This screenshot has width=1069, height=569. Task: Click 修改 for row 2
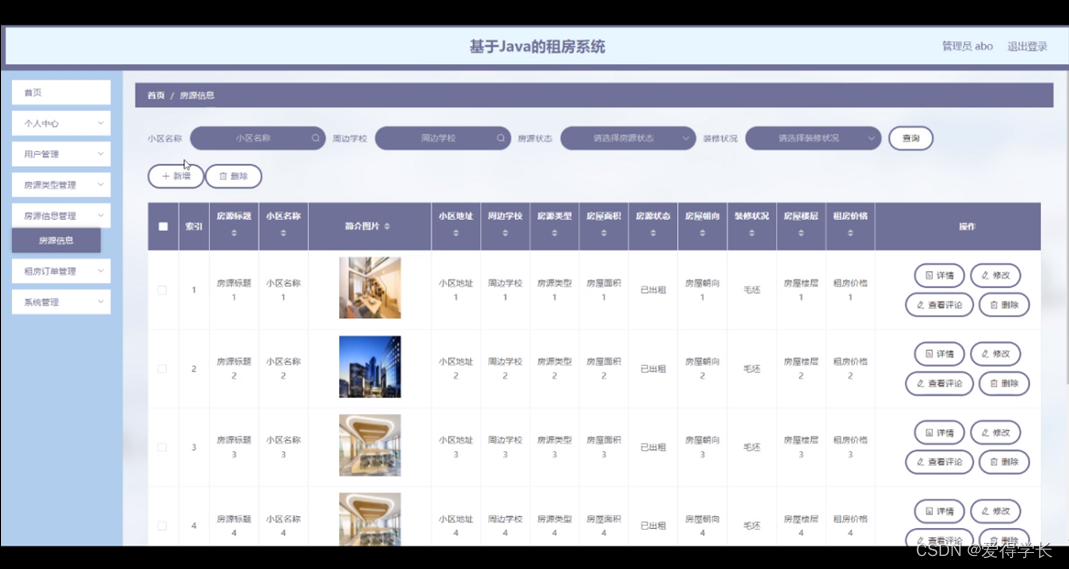tap(995, 354)
